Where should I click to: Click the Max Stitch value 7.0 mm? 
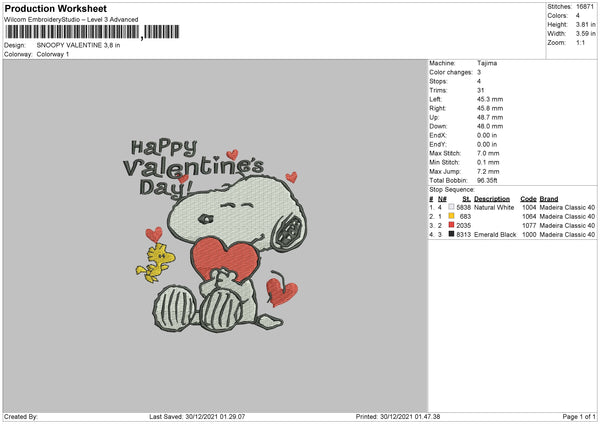coord(488,153)
